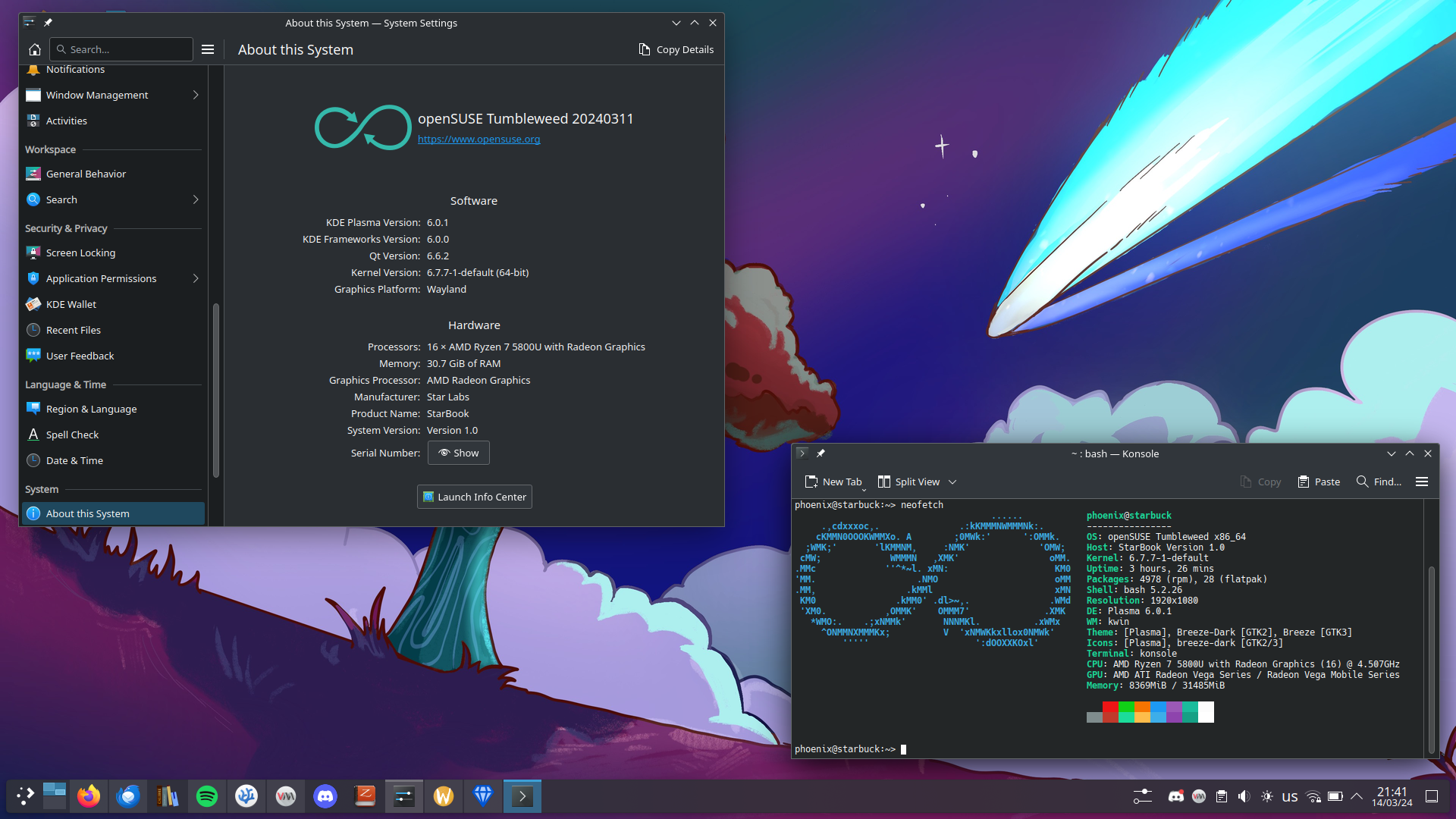This screenshot has width=1456, height=819.
Task: Open System Settings window menu icon
Action: click(x=29, y=23)
